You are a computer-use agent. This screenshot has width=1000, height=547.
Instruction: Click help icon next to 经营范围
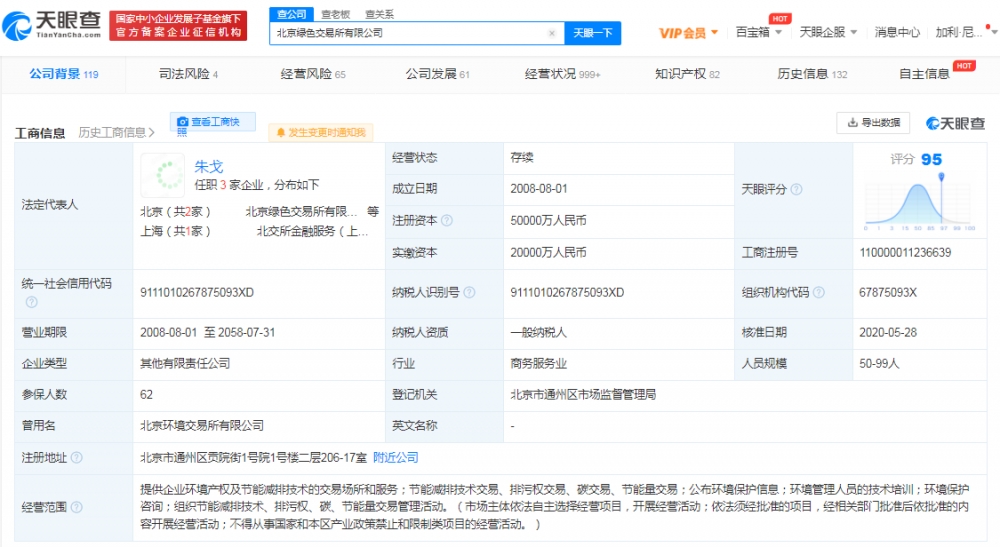(x=77, y=507)
